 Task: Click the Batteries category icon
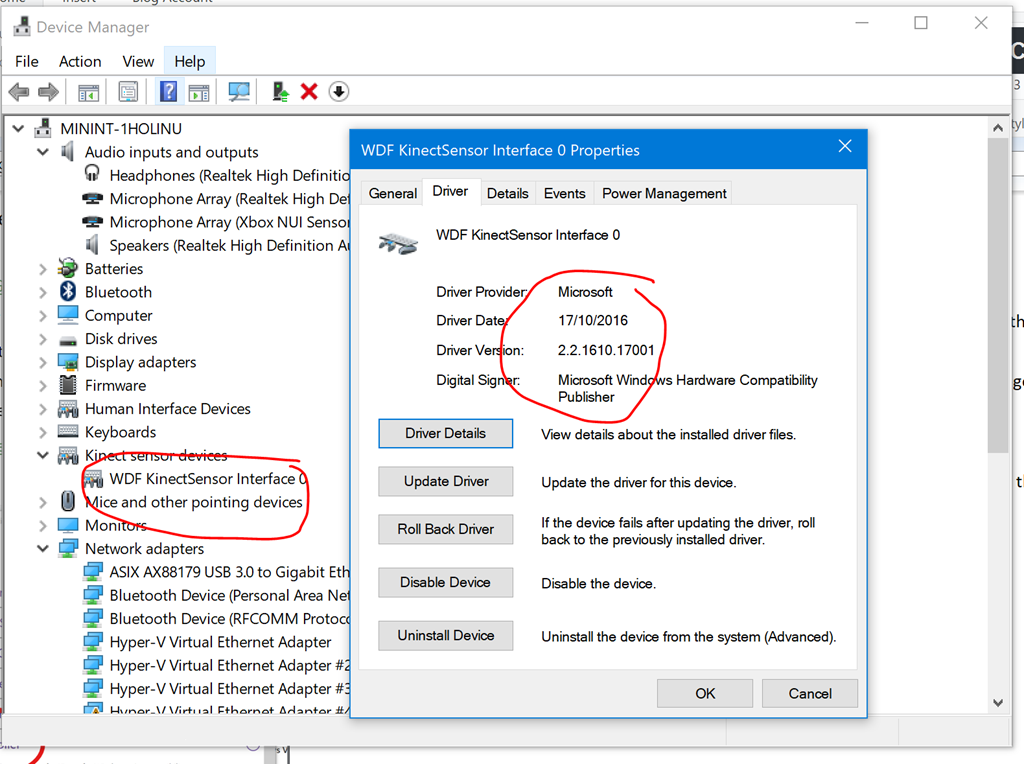tap(67, 268)
